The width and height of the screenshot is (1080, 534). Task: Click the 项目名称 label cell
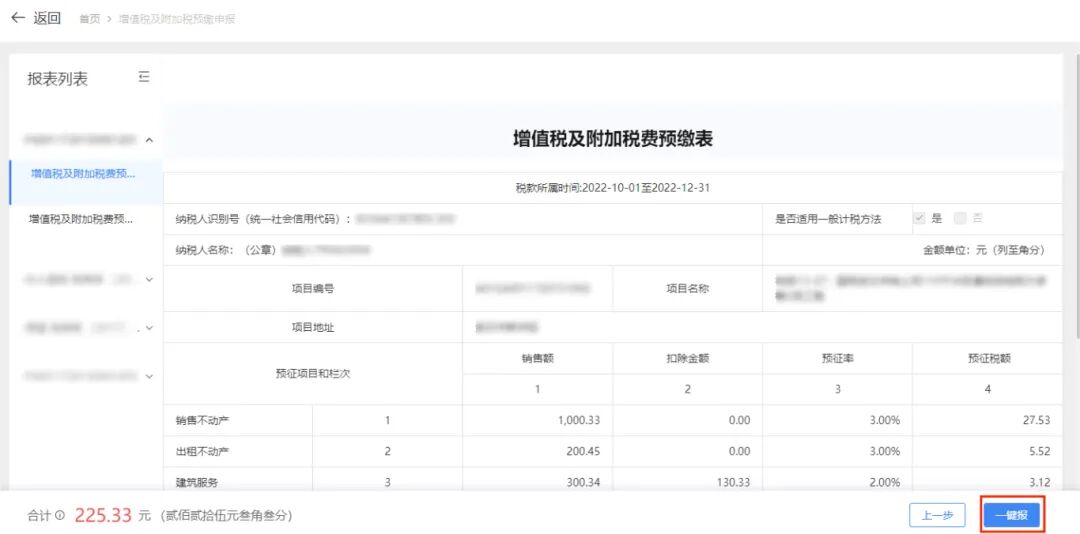[x=687, y=289]
